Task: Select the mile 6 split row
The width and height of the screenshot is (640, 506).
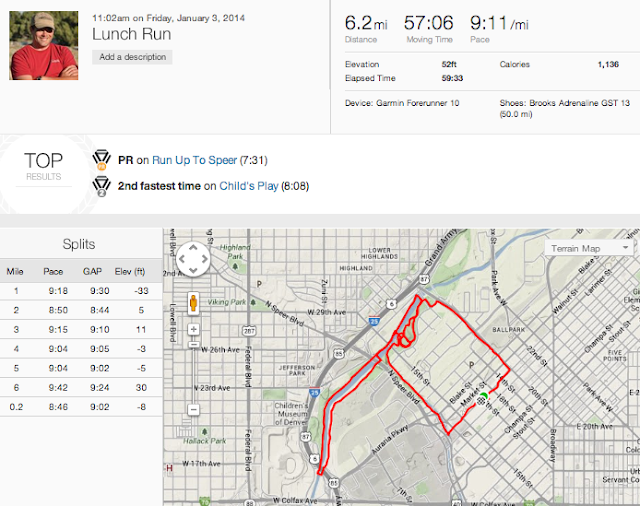Action: pyautogui.click(x=81, y=388)
